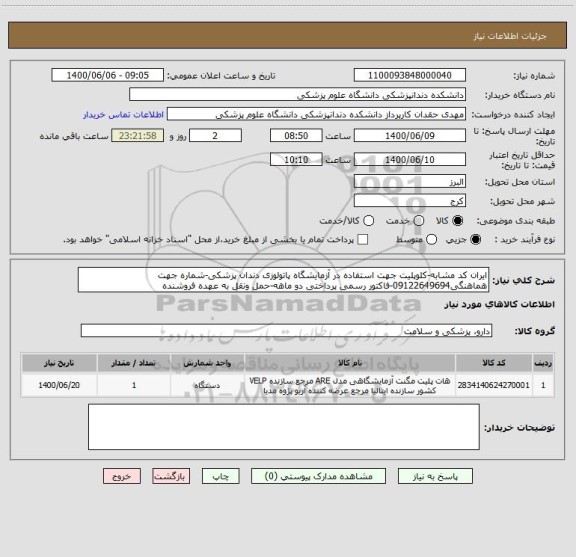Click the جزئیات اطلاعات نیاز page title

click(510, 36)
